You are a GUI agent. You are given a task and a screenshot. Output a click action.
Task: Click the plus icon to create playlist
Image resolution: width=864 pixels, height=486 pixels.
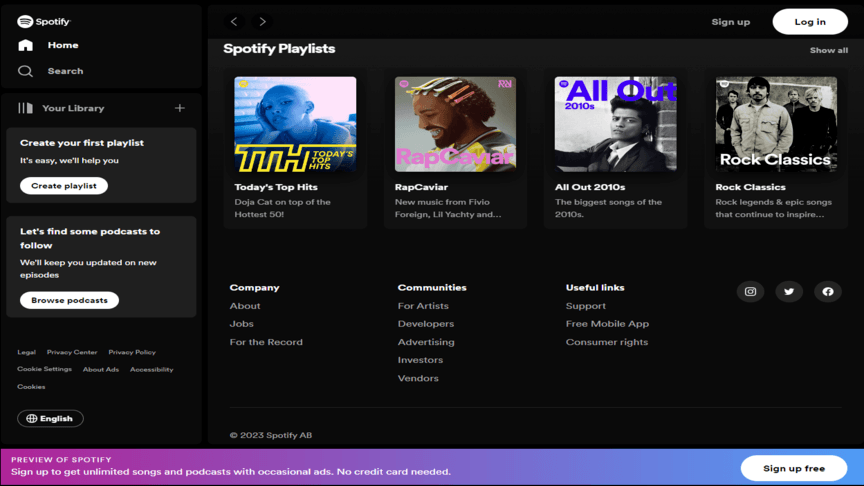[x=180, y=108]
